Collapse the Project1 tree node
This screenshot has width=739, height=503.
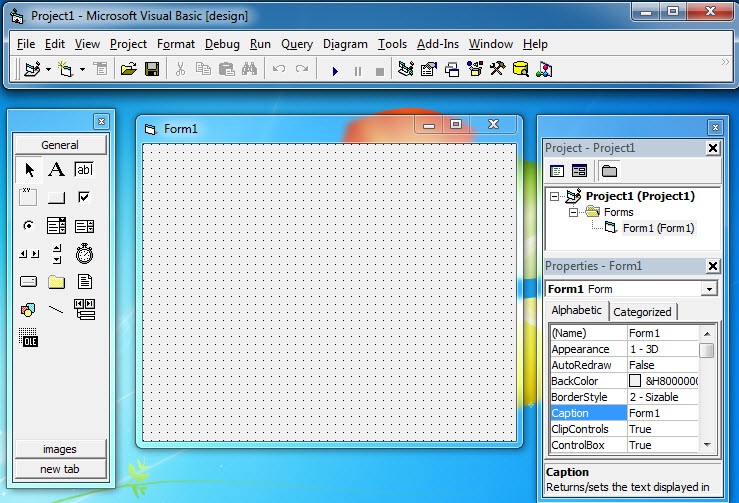[555, 197]
